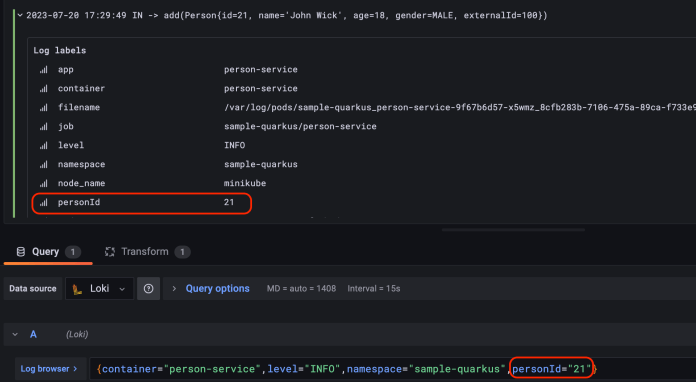Show stats for the personId label
The image size is (696, 382).
coord(43,203)
